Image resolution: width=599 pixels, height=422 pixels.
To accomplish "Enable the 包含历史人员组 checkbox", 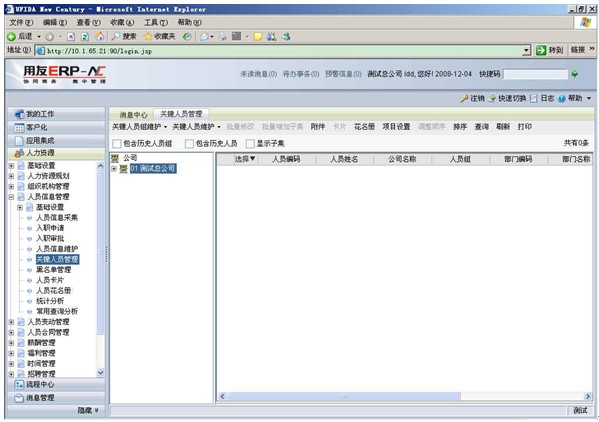I will 117,144.
